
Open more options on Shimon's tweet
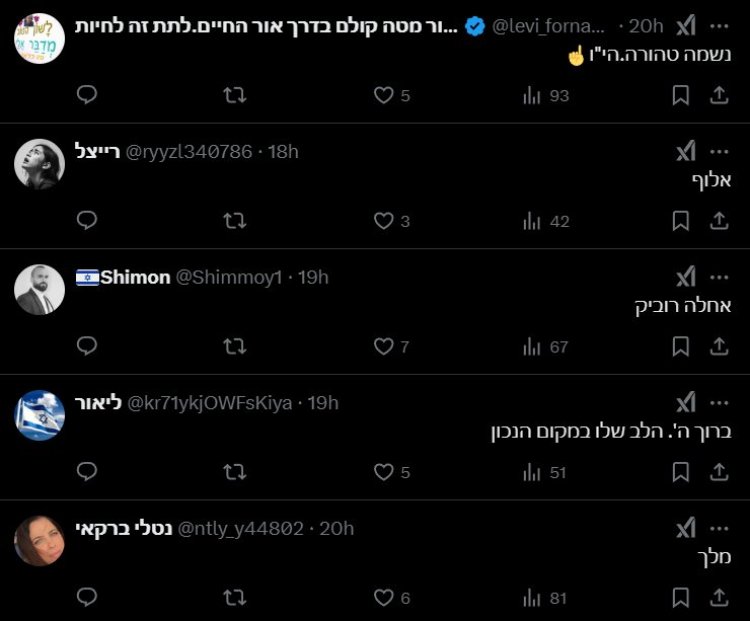tap(719, 277)
